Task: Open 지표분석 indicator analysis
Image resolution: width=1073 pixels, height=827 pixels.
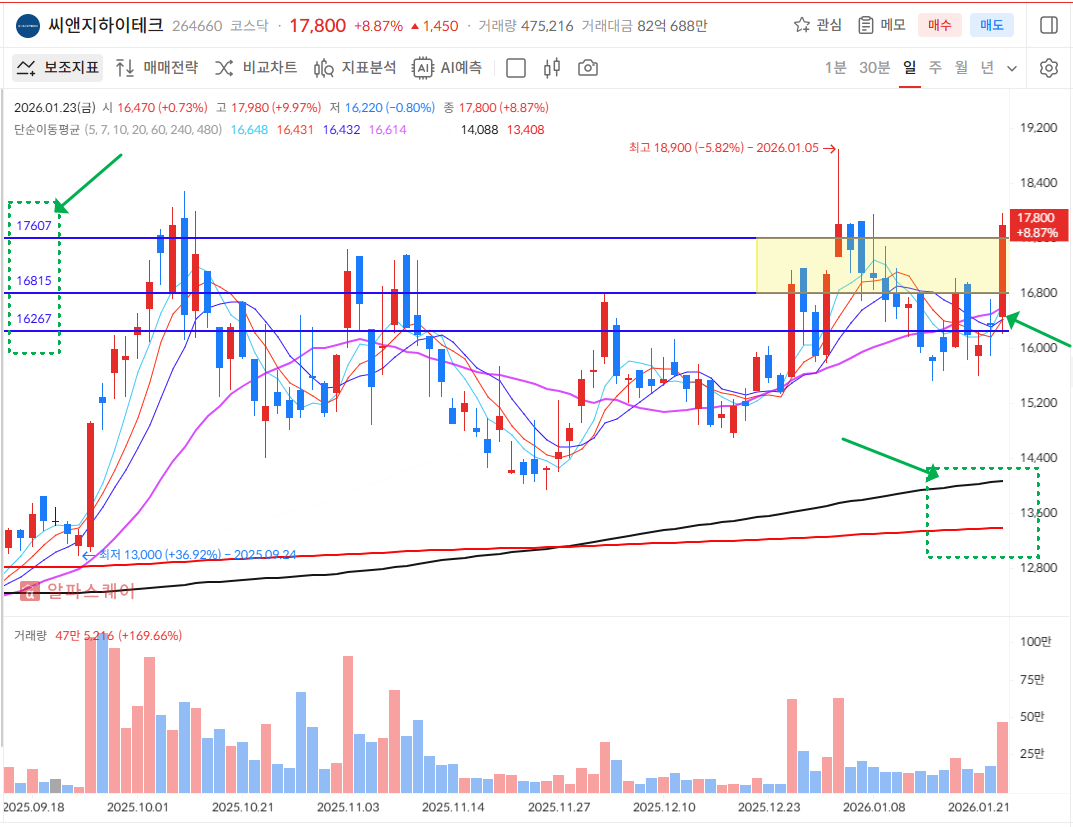Action: tap(355, 68)
